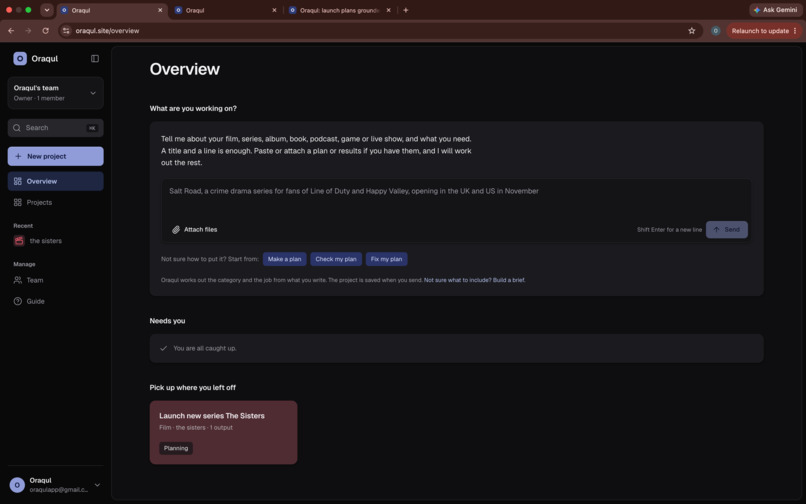This screenshot has height=504, width=806.
Task: Switch to the Oraqul: launch plans tab
Action: tap(339, 10)
